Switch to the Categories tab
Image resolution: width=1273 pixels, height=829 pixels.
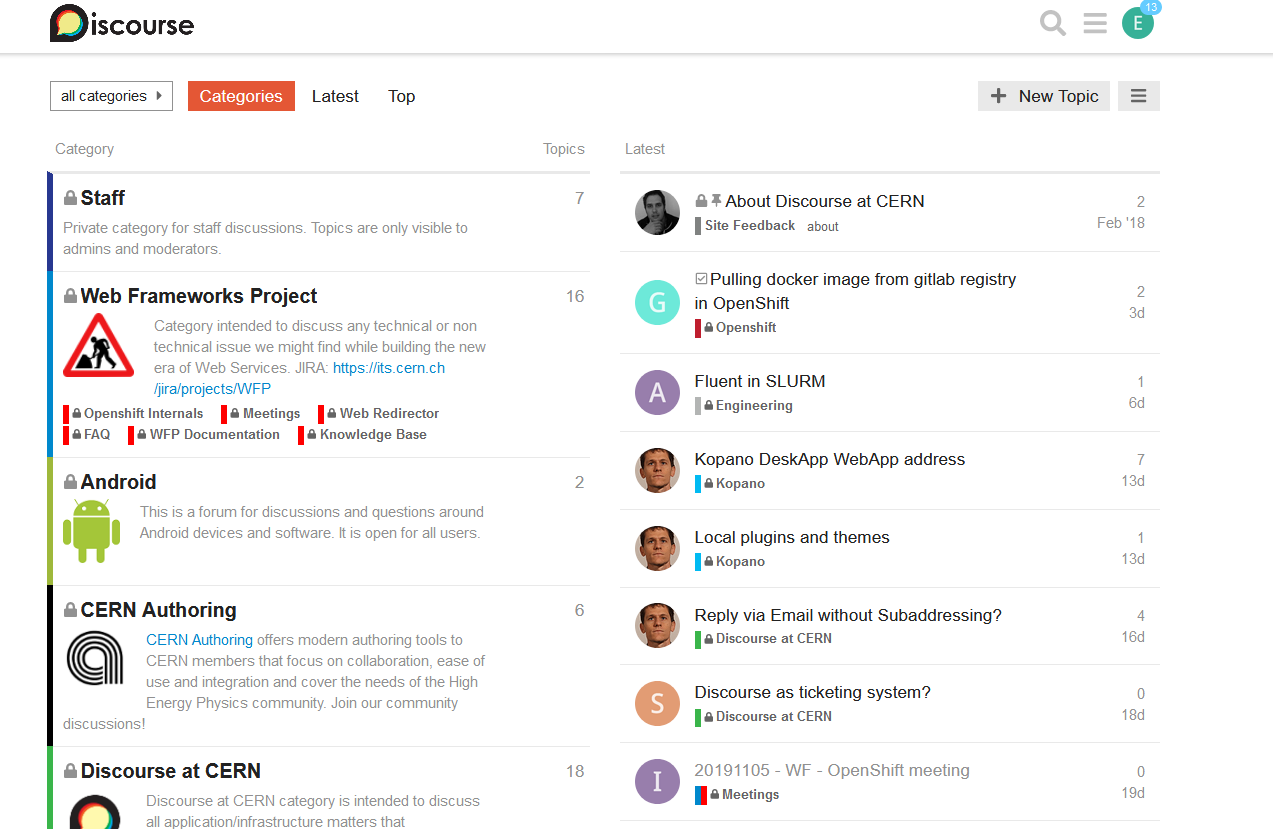[241, 96]
